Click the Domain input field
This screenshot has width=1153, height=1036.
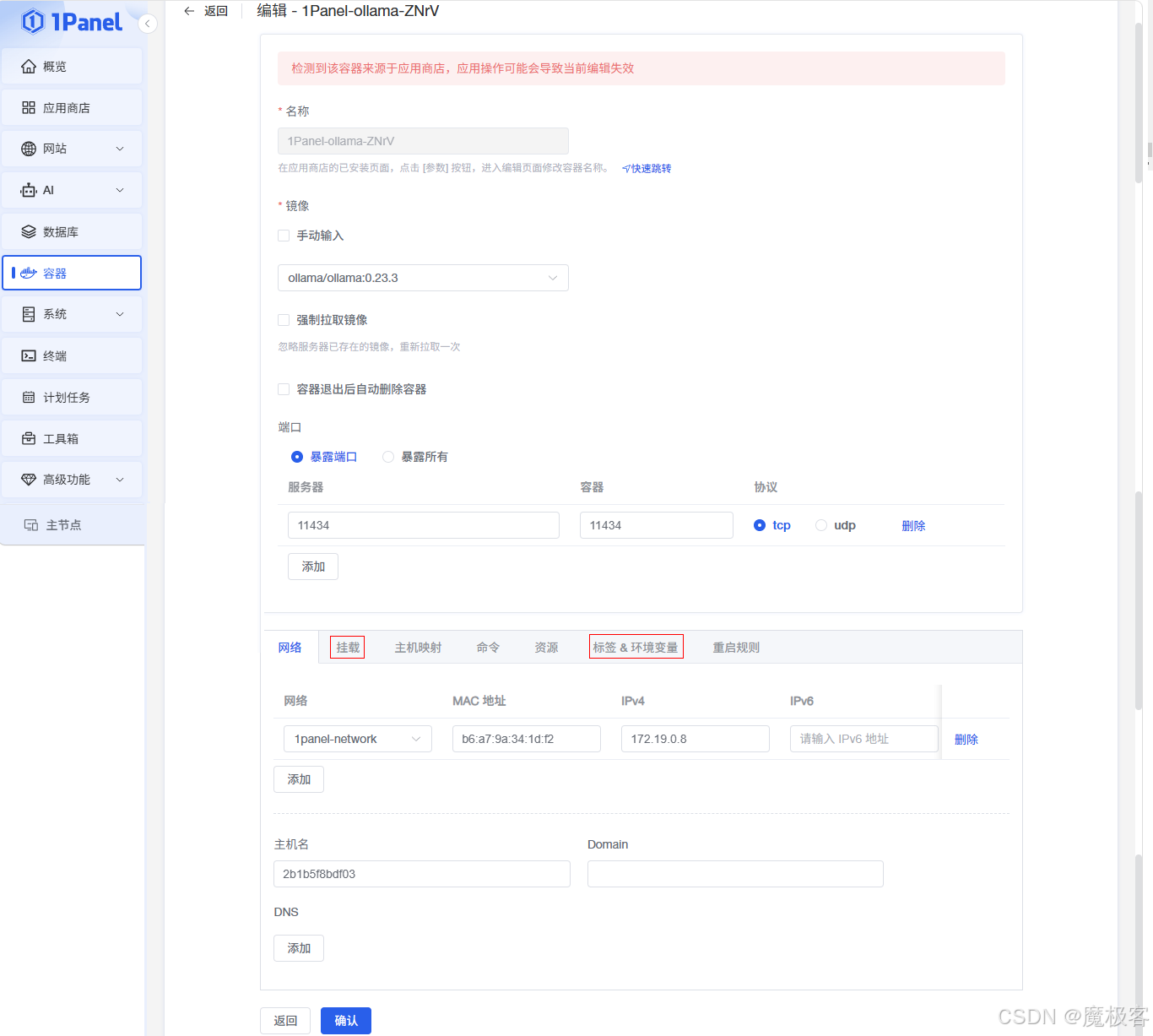pos(735,874)
